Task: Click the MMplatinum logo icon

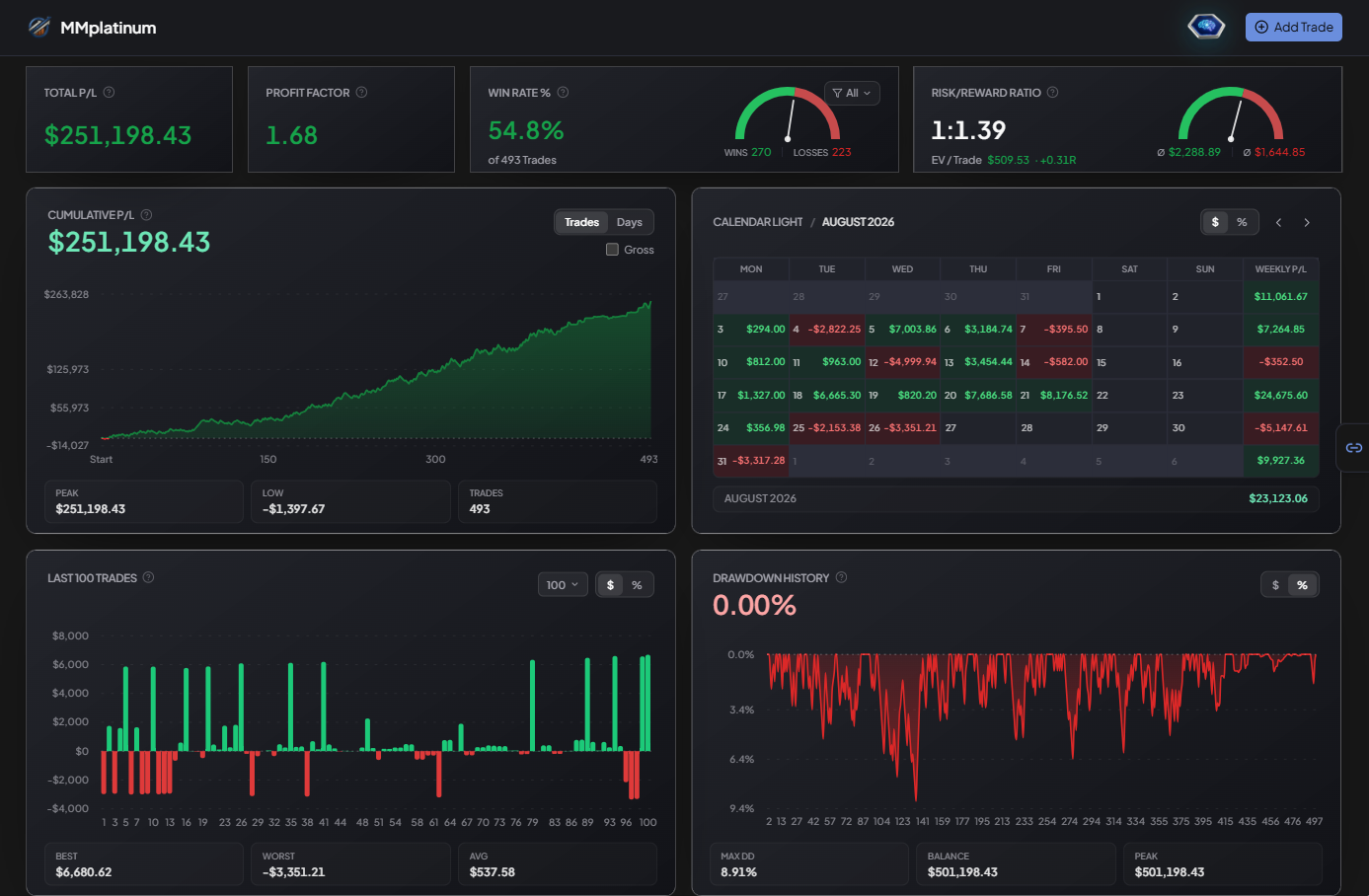Action: [39, 28]
